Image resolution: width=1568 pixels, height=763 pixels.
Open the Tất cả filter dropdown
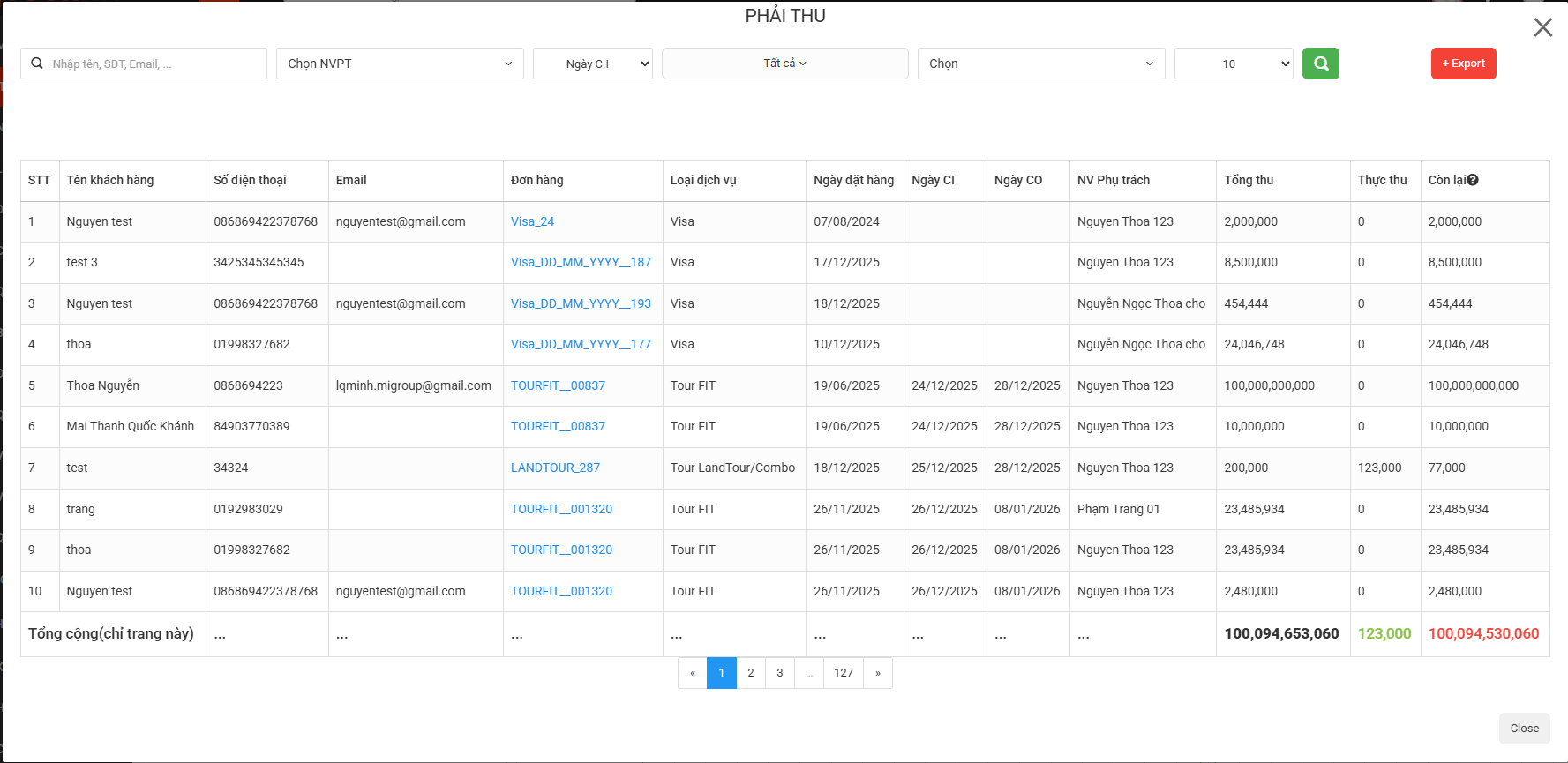(x=784, y=64)
